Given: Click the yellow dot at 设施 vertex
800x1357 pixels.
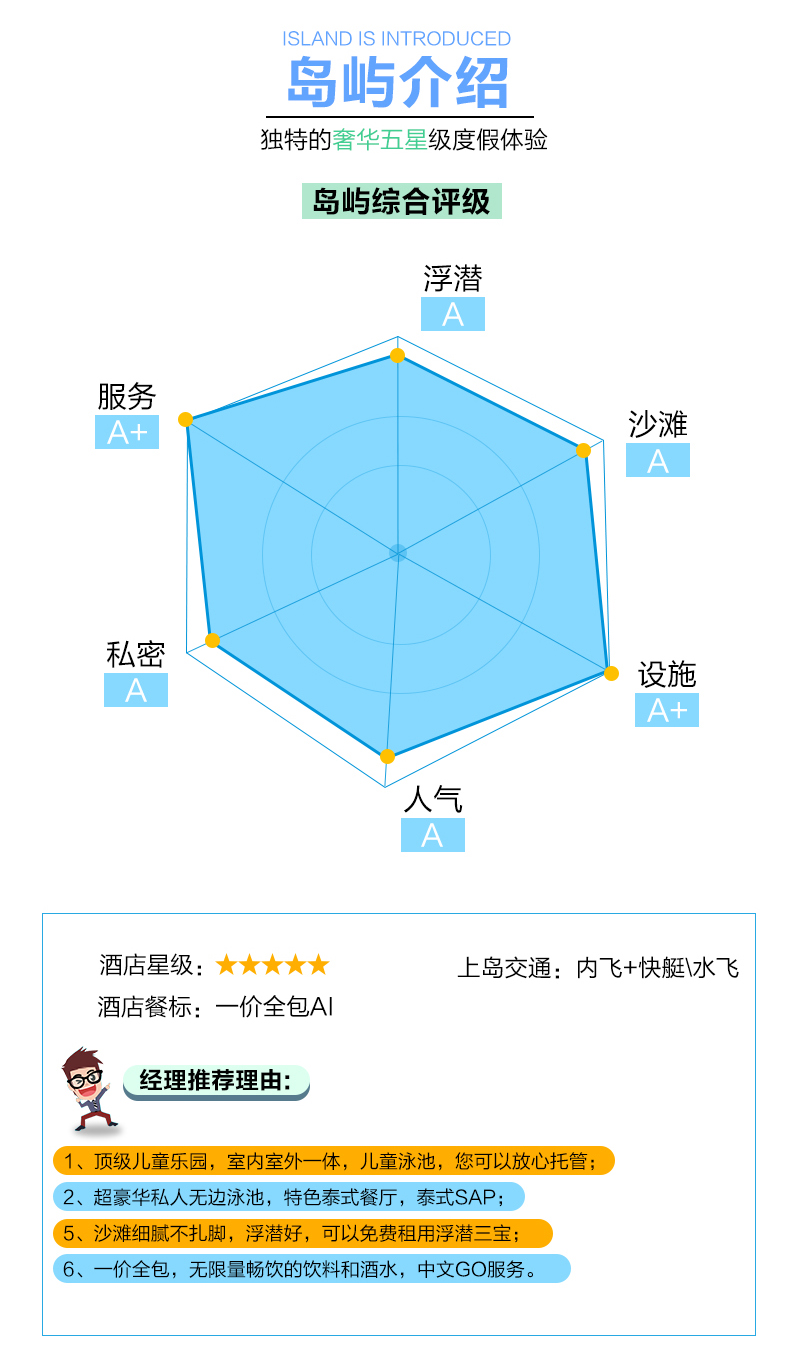Looking at the screenshot, I should (x=611, y=673).
